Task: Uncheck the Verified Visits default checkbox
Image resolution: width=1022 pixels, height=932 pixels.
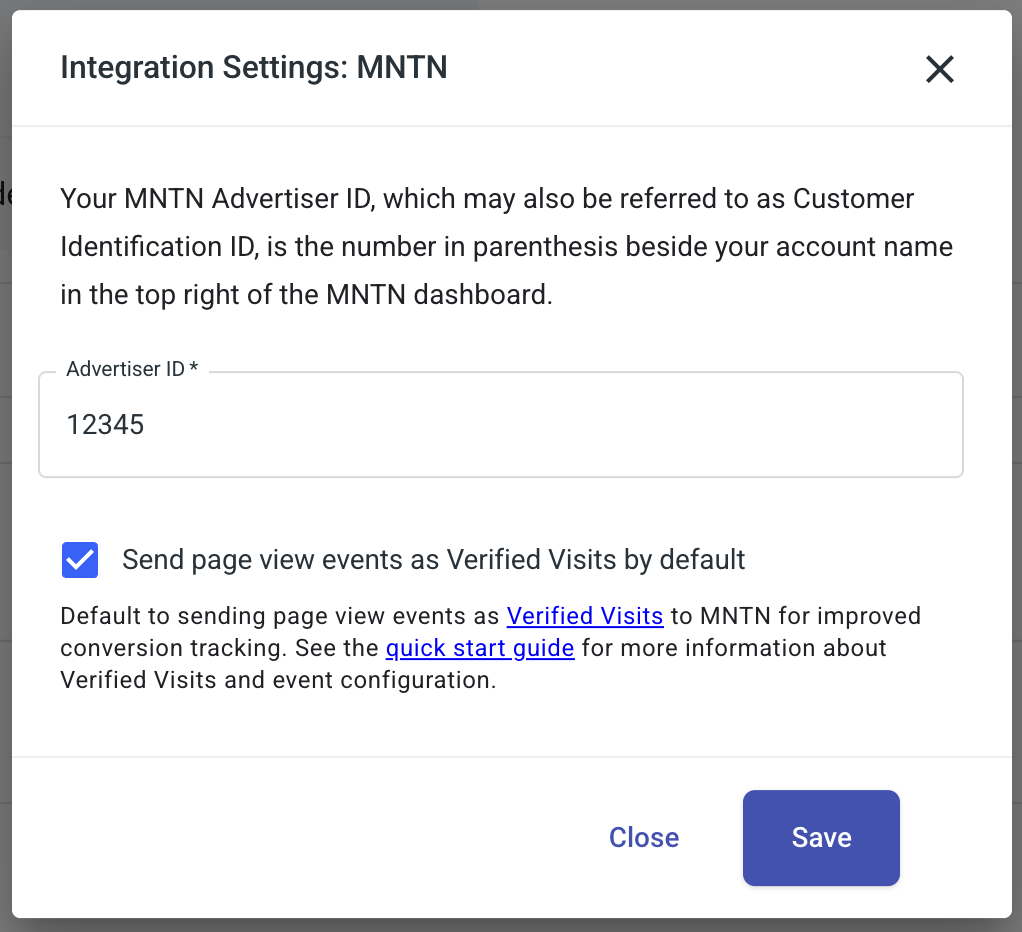Action: click(80, 560)
